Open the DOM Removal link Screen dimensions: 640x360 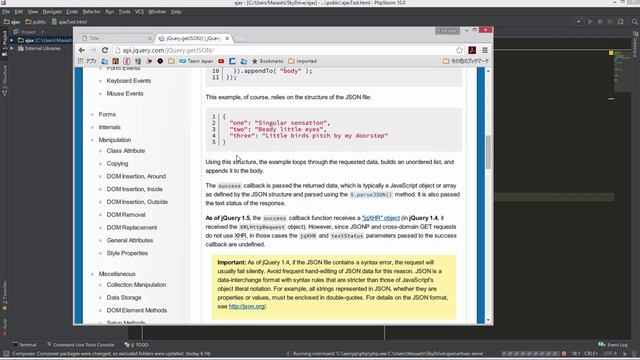point(126,215)
